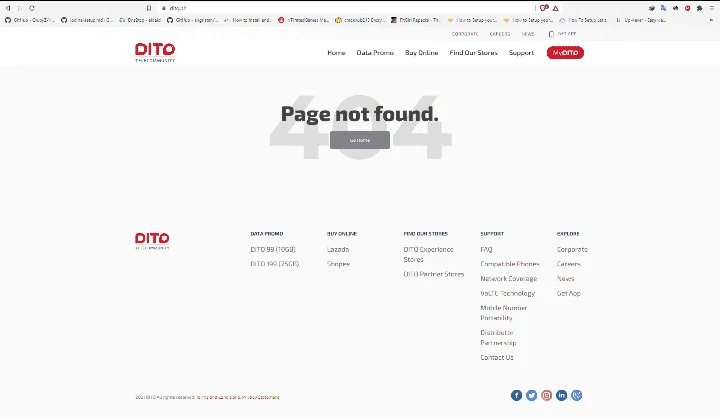Open the Compatible Phones footer link
Image resolution: width=720 pixels, height=419 pixels.
510,264
